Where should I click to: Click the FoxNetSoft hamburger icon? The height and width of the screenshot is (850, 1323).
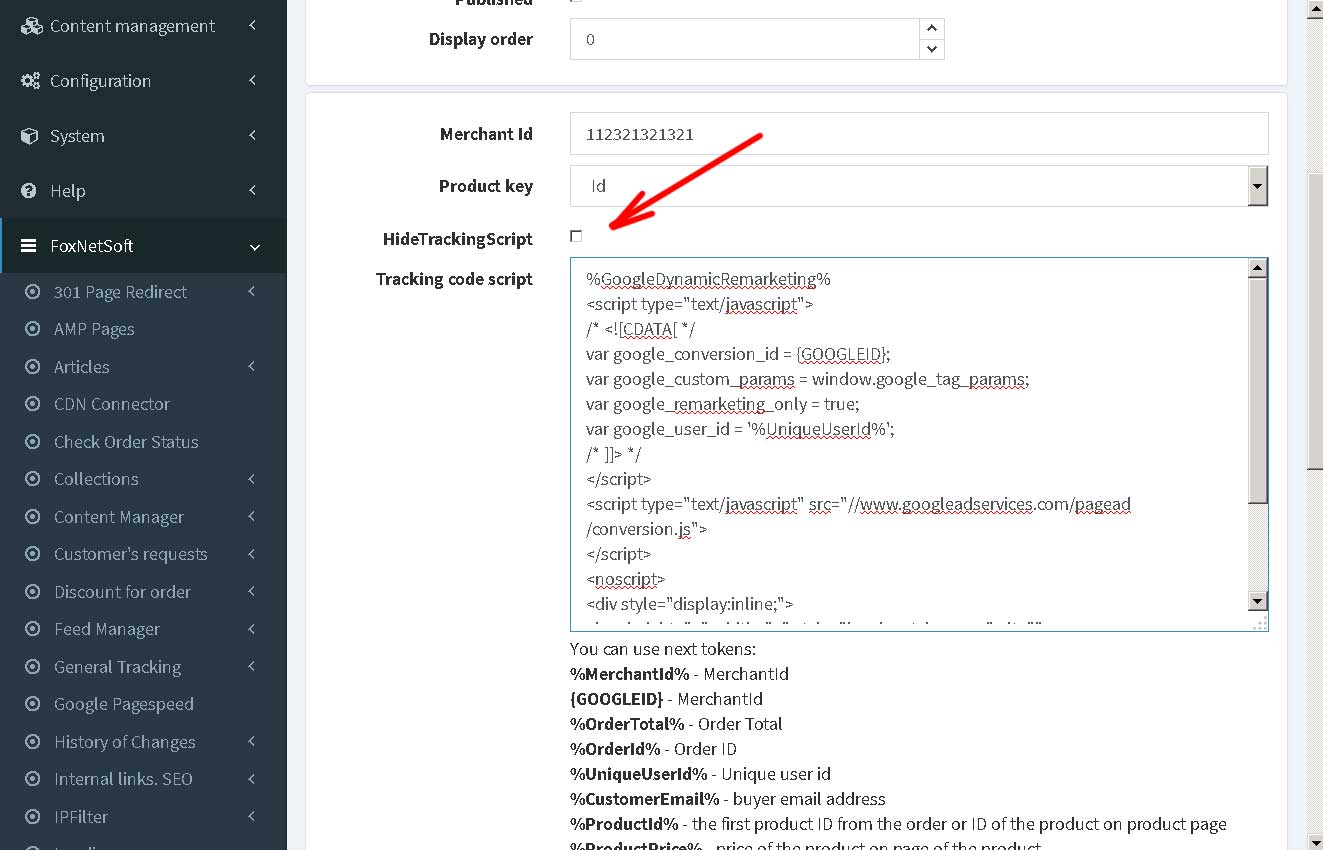pyautogui.click(x=29, y=246)
